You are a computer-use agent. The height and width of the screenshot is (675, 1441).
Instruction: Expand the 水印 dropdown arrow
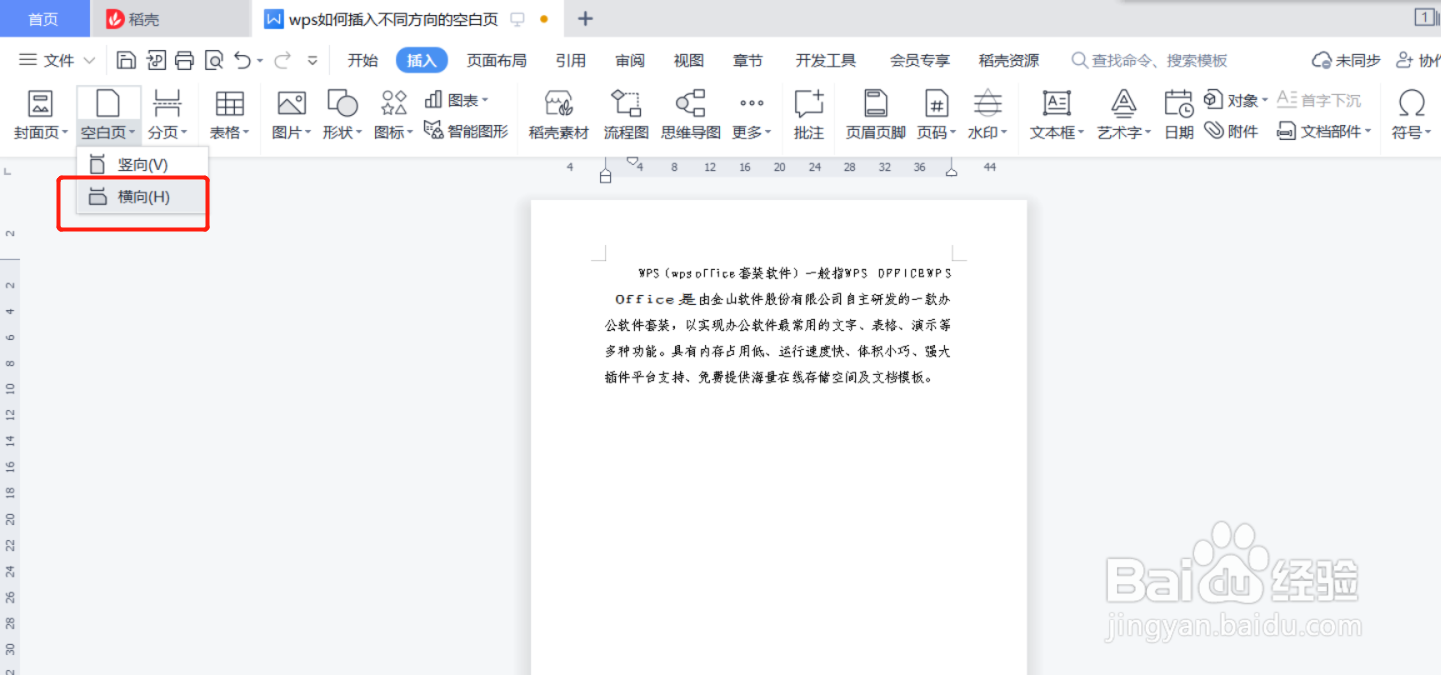(x=1004, y=133)
